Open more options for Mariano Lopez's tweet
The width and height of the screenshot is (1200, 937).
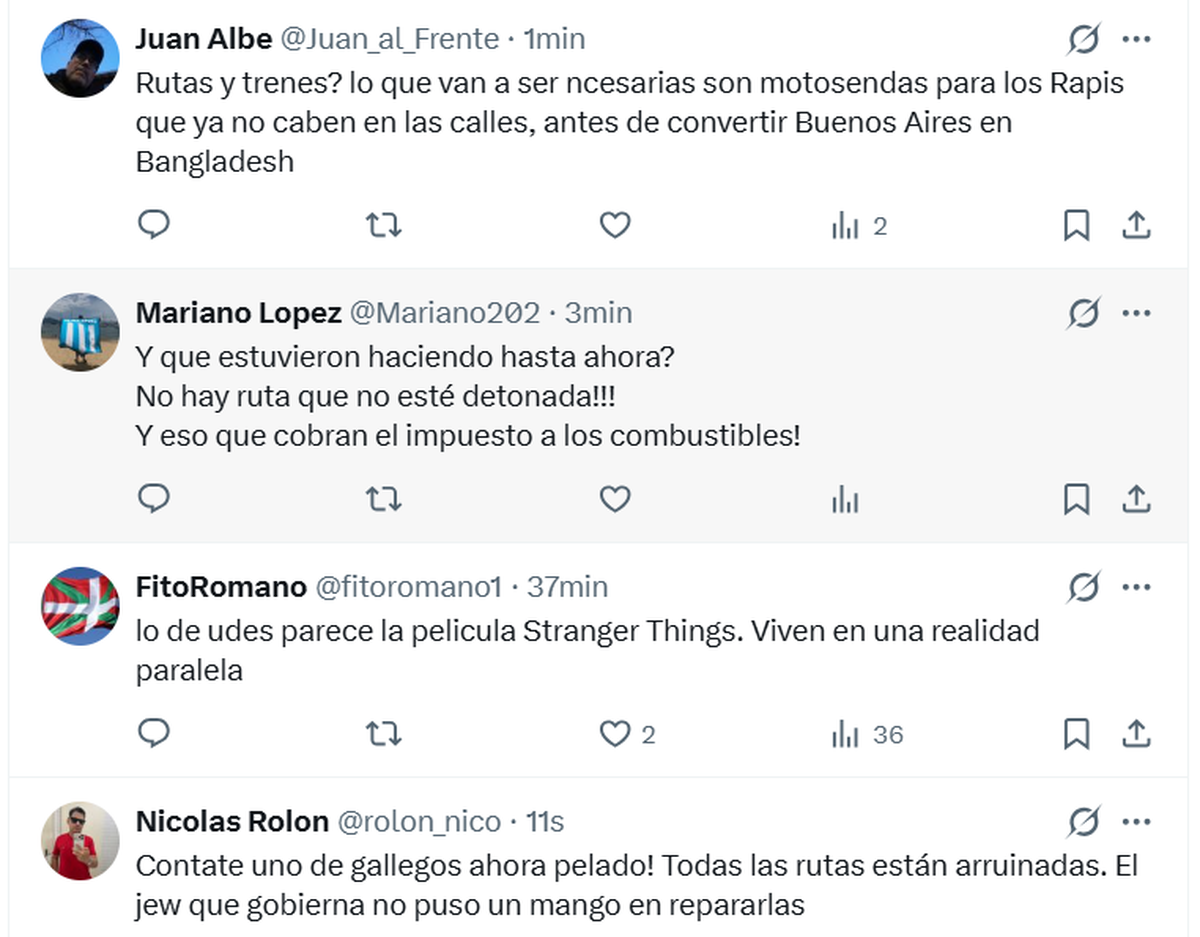(1137, 314)
